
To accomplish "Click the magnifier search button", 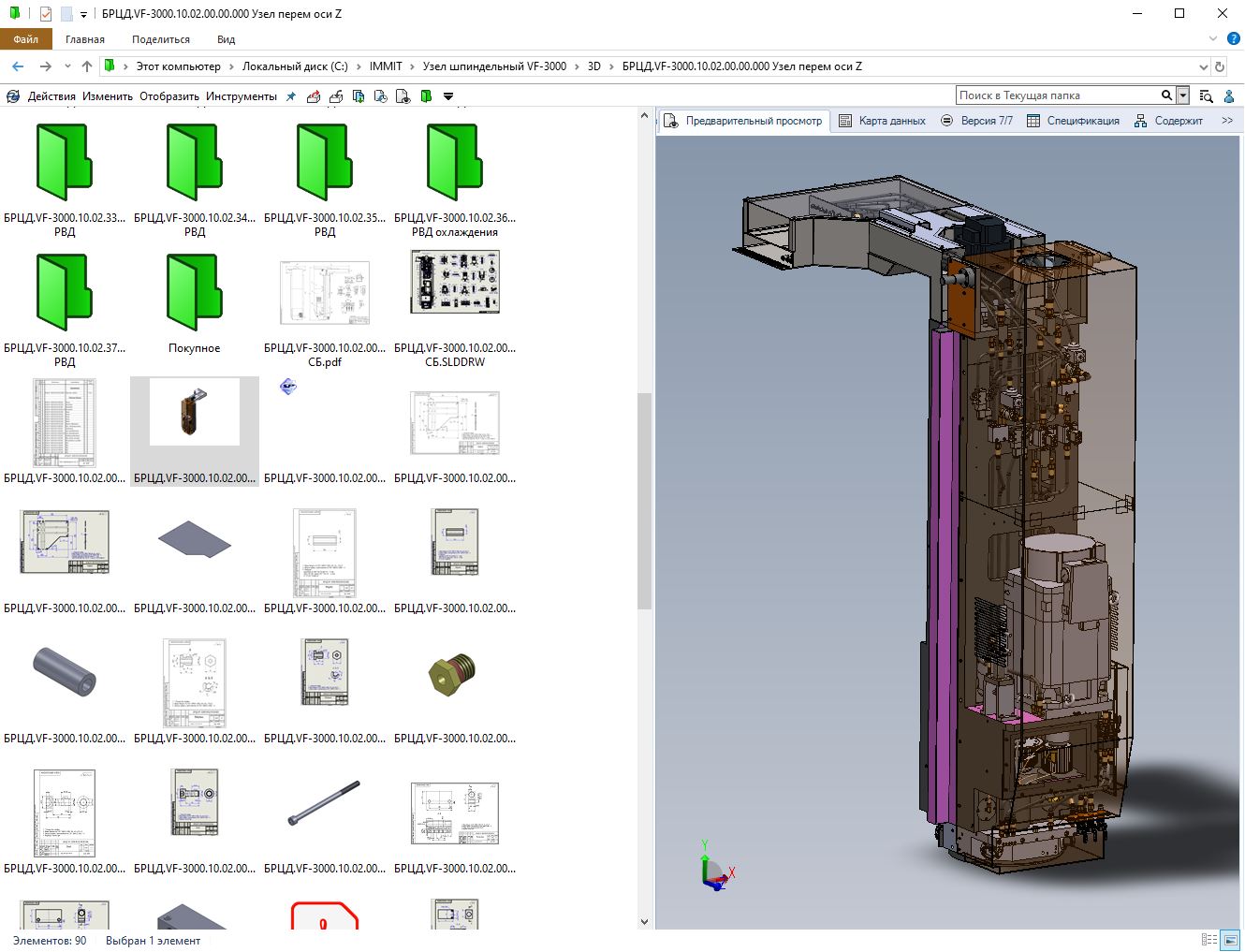I will click(1166, 95).
